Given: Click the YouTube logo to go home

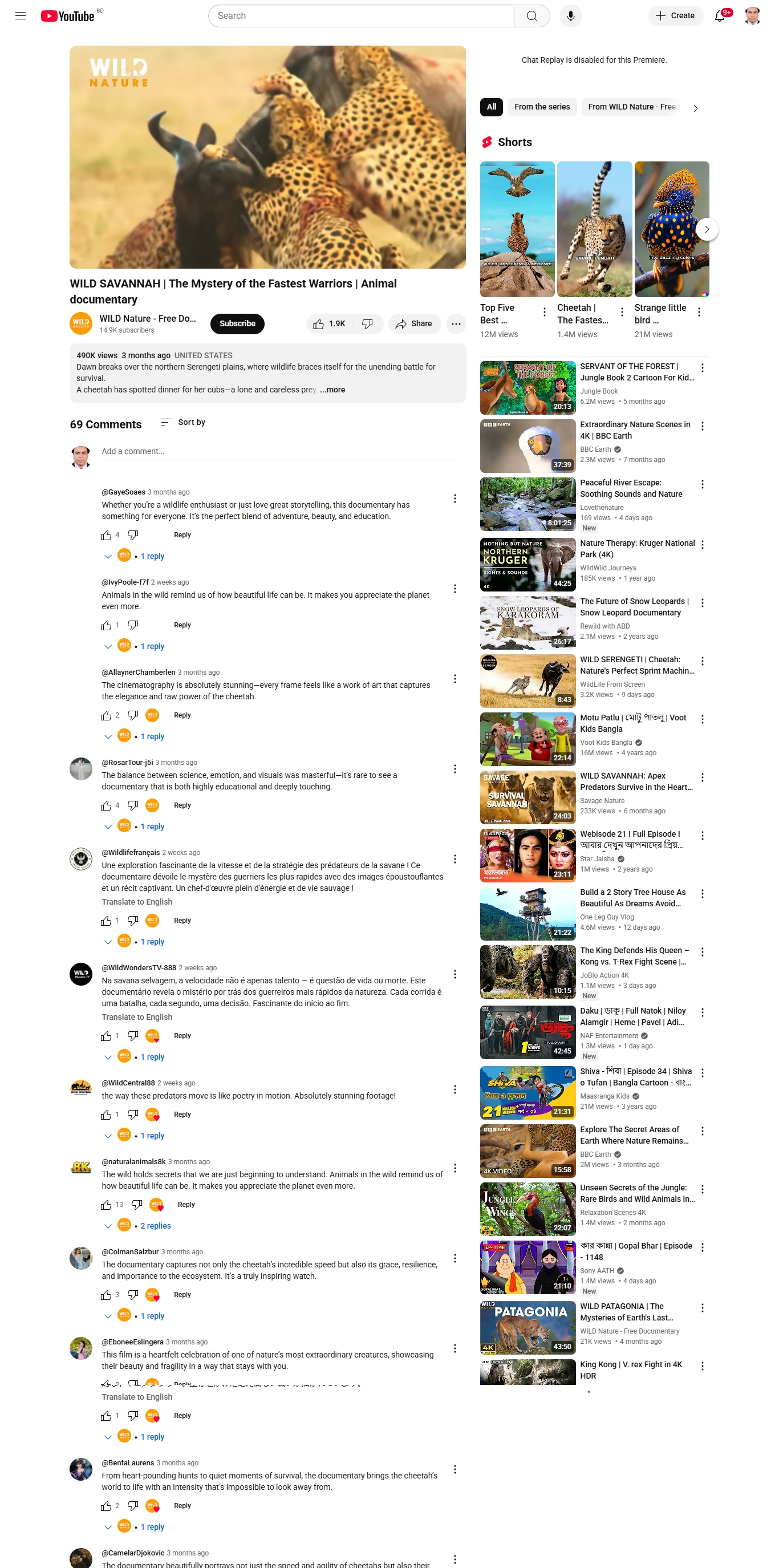Looking at the screenshot, I should [67, 16].
